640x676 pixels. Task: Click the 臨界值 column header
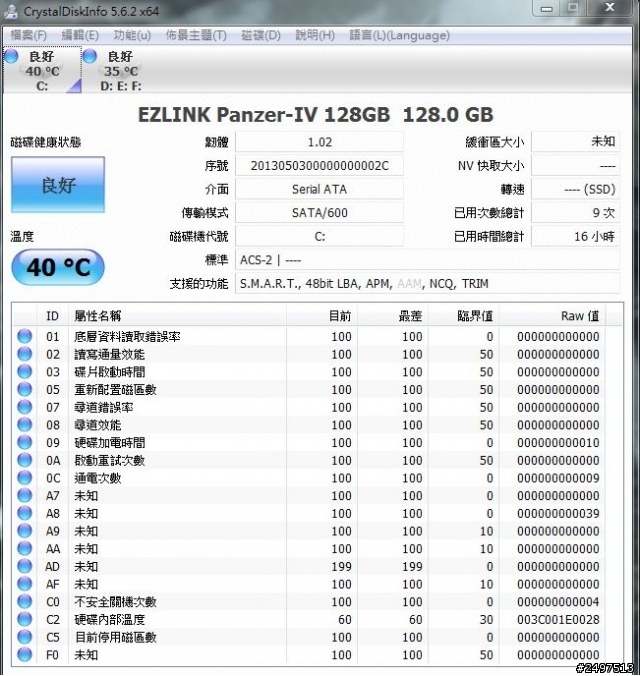coord(464,316)
